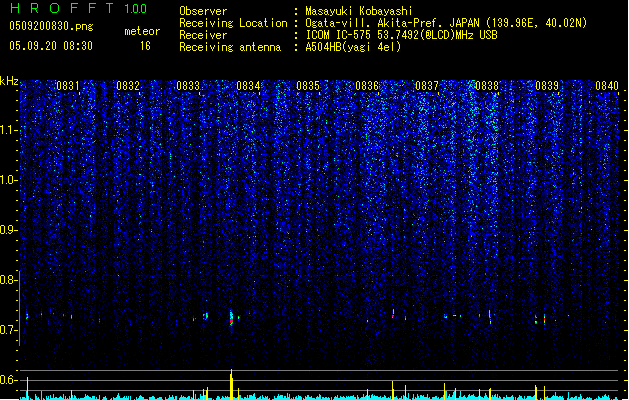Select the ICOM IC-575 53.7492 MHz USB text

401,35
